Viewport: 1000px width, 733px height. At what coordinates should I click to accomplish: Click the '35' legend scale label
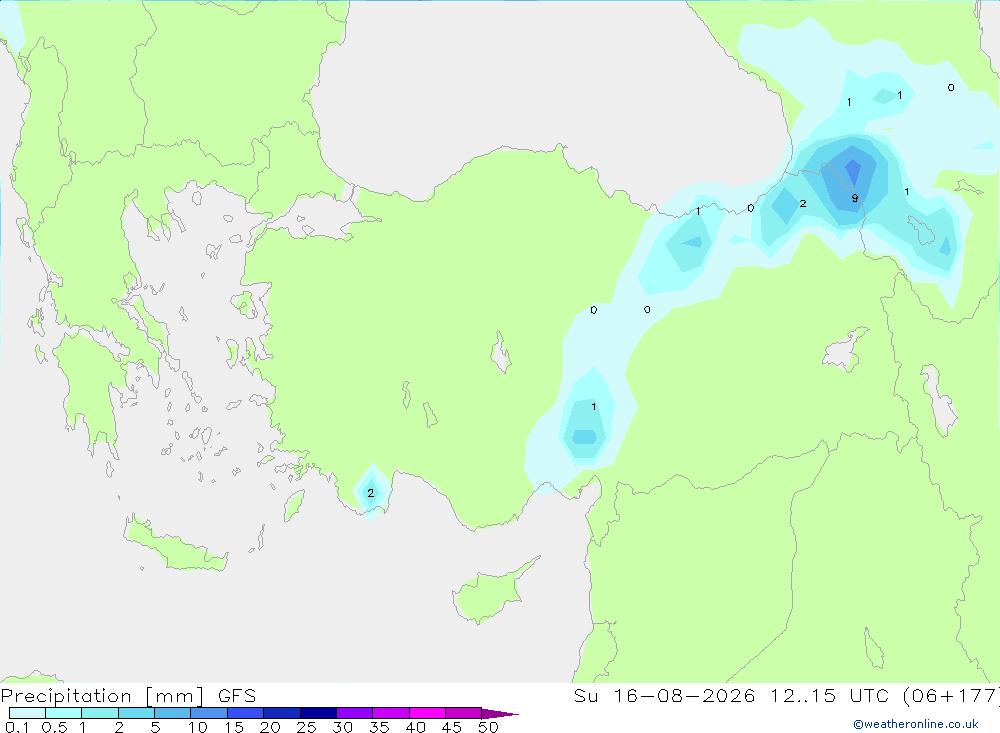tap(379, 727)
